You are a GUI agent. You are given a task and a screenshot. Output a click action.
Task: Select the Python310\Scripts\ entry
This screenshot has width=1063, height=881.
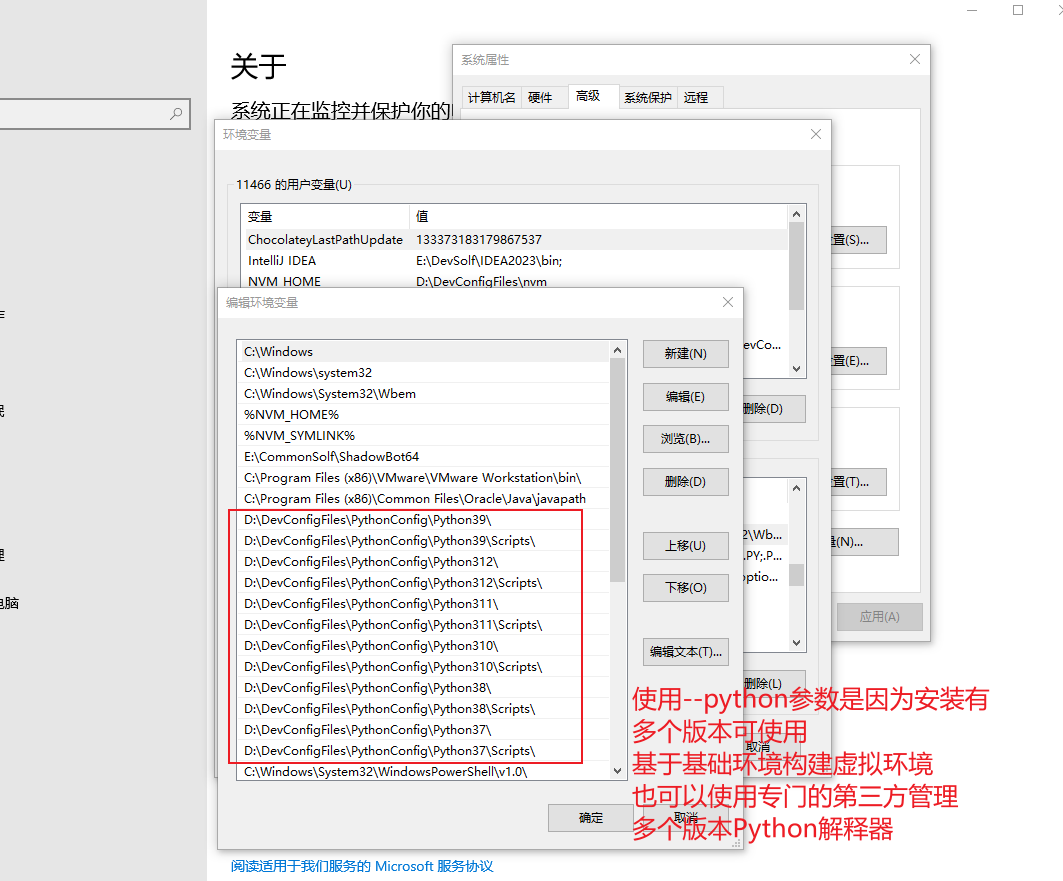point(424,667)
